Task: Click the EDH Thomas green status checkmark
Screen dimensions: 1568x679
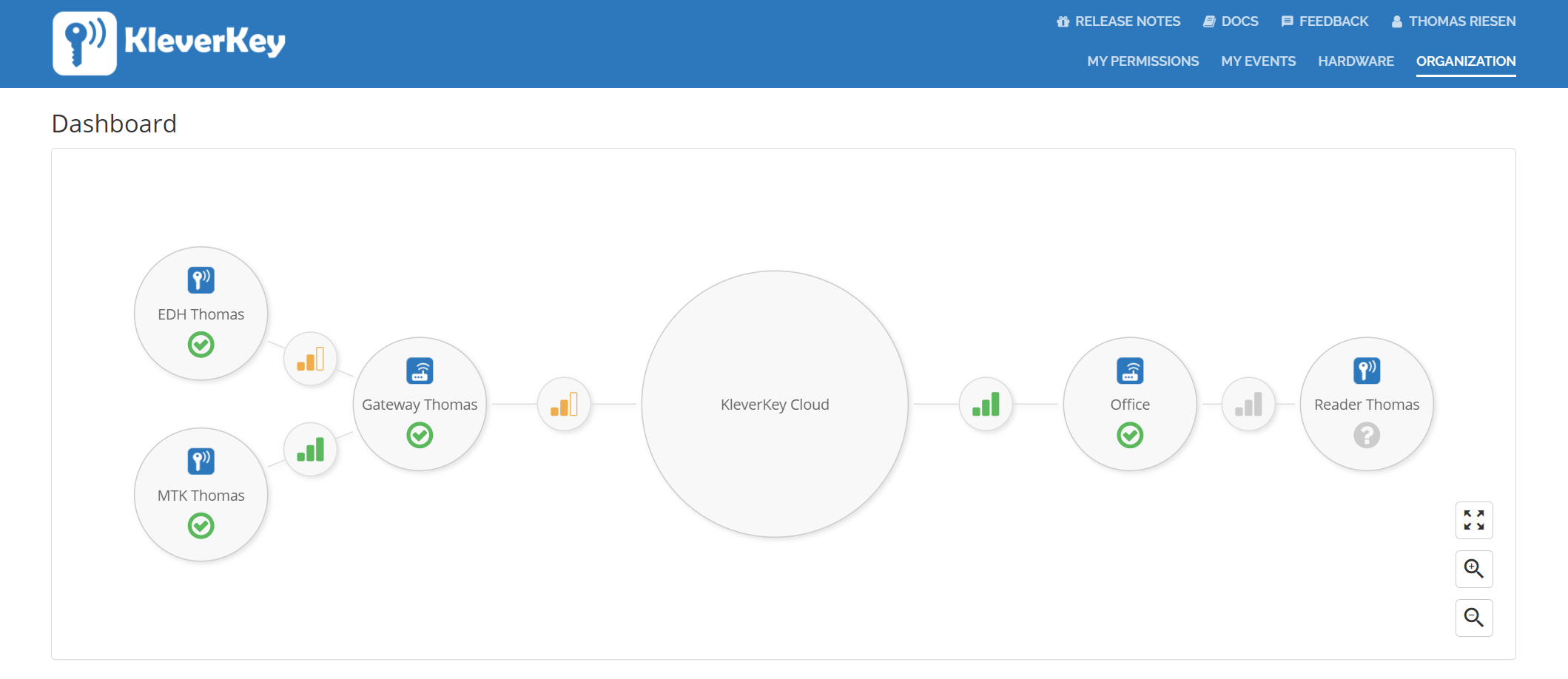Action: (201, 345)
